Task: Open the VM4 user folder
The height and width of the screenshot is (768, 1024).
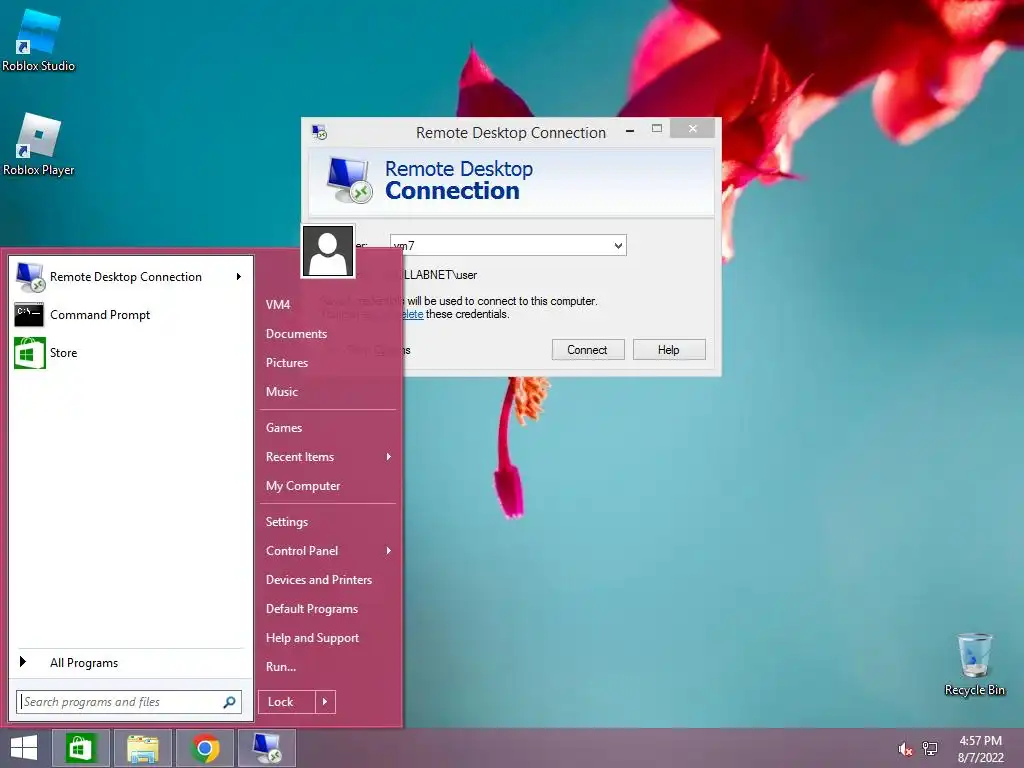Action: [x=278, y=304]
